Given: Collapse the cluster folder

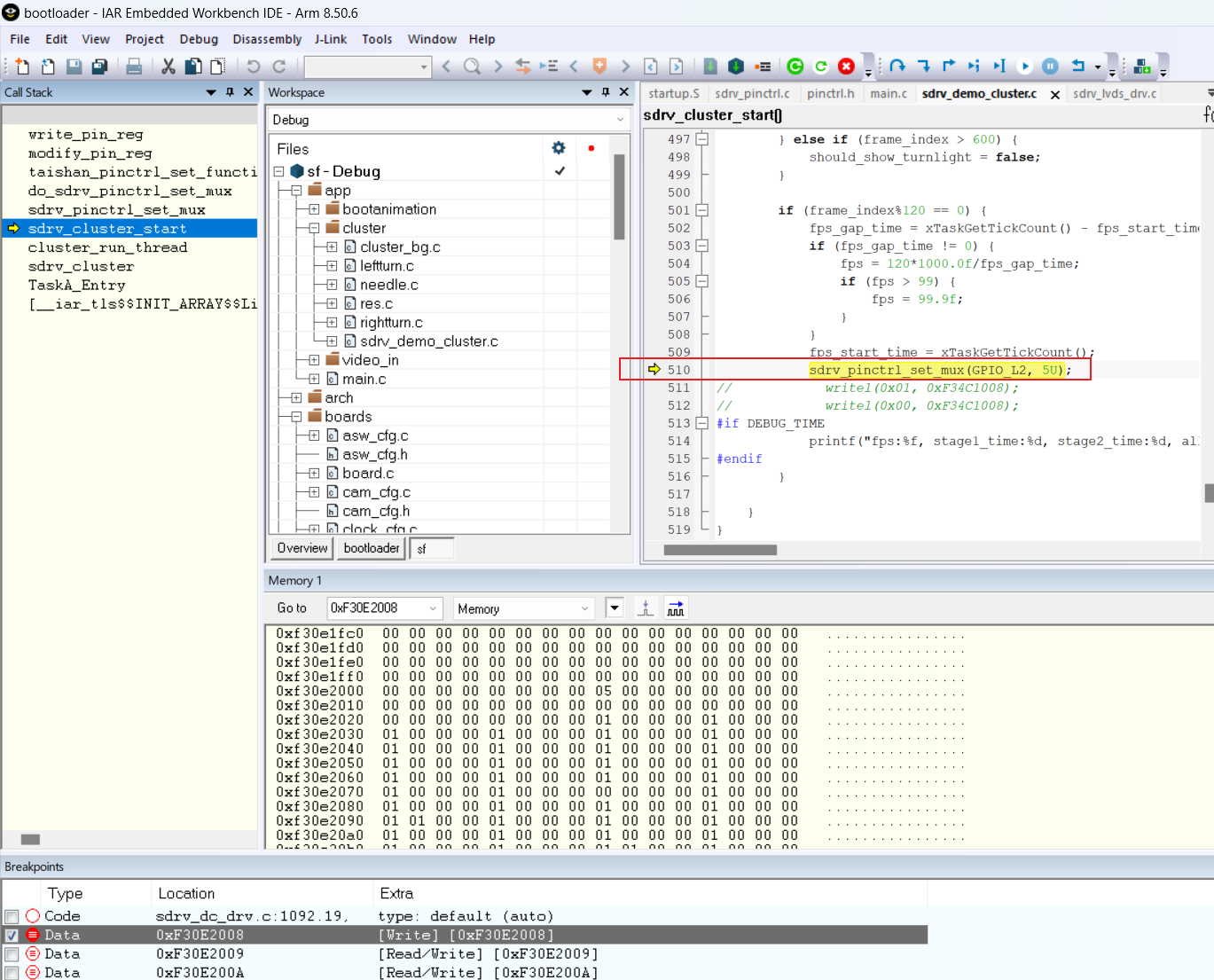Looking at the screenshot, I should pos(313,228).
